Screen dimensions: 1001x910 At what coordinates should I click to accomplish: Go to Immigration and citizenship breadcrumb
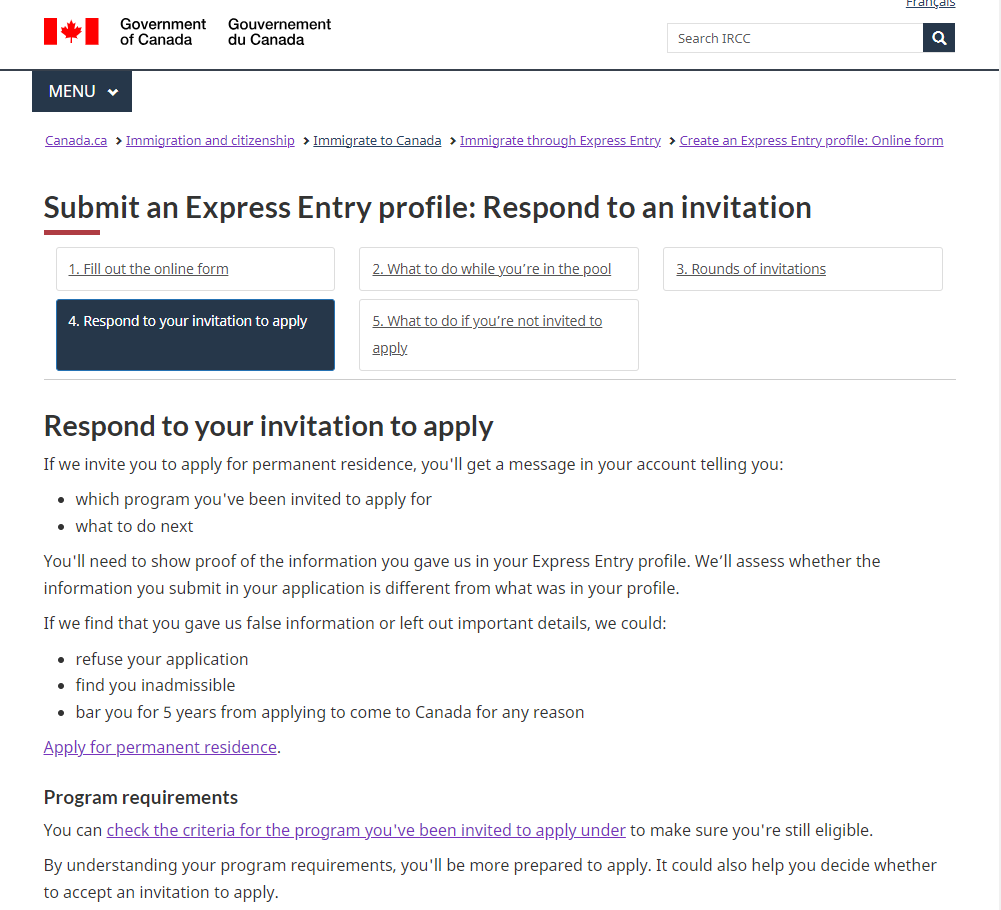coord(210,141)
